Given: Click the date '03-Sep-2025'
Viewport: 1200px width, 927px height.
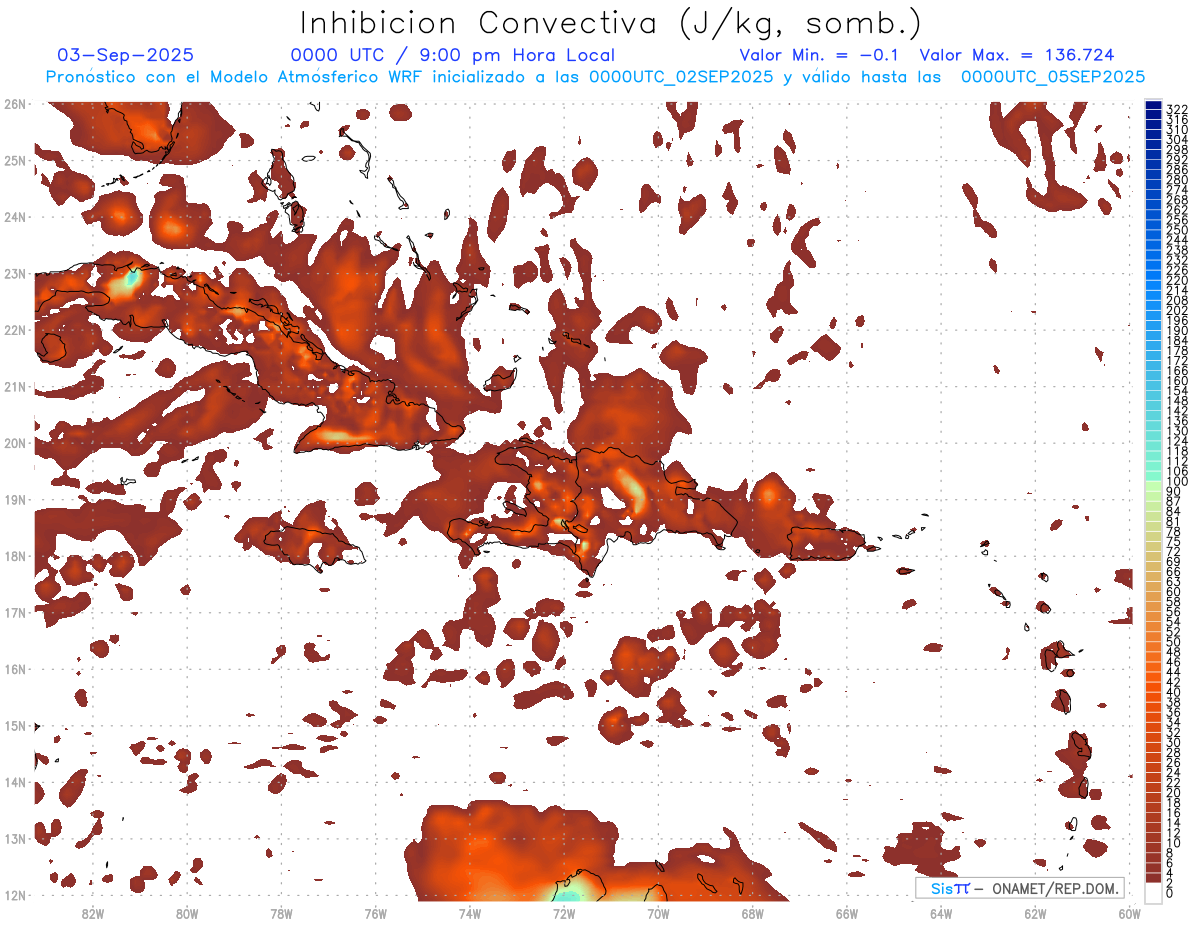Looking at the screenshot, I should point(126,55).
